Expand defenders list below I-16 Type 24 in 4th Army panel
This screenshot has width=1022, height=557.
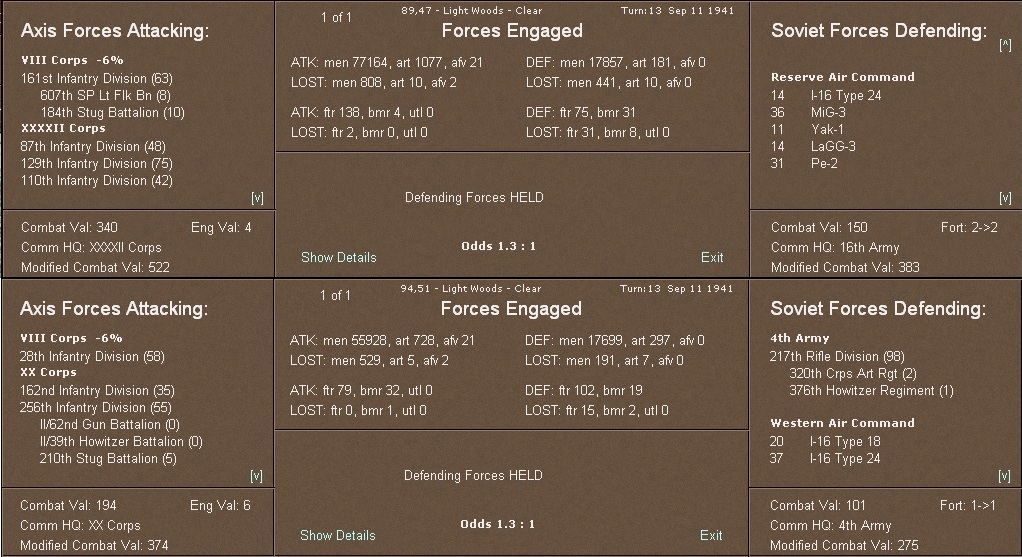1005,476
